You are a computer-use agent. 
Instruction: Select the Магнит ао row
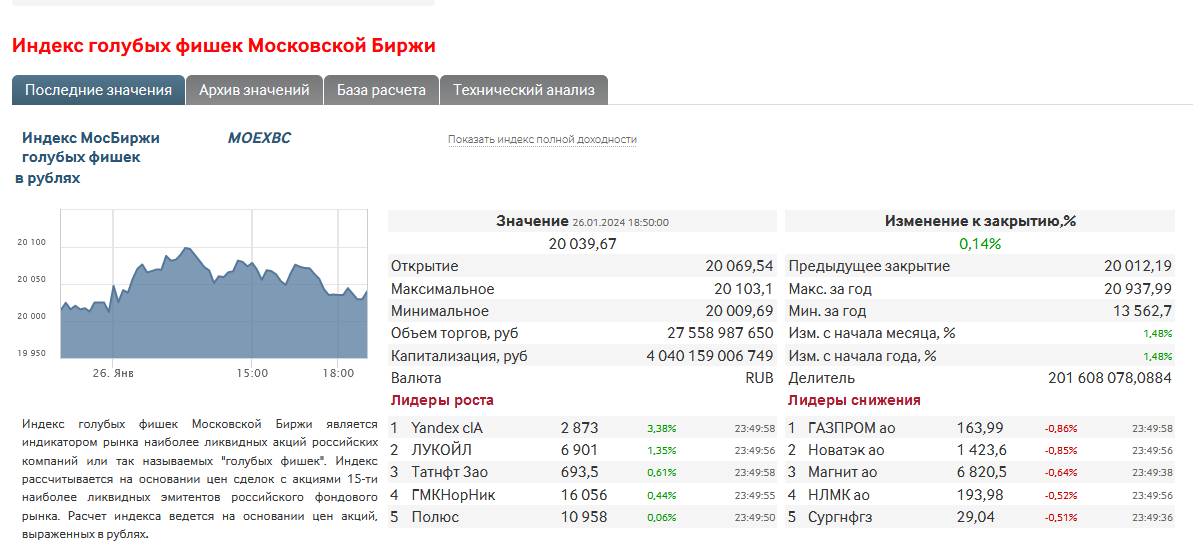coord(980,472)
